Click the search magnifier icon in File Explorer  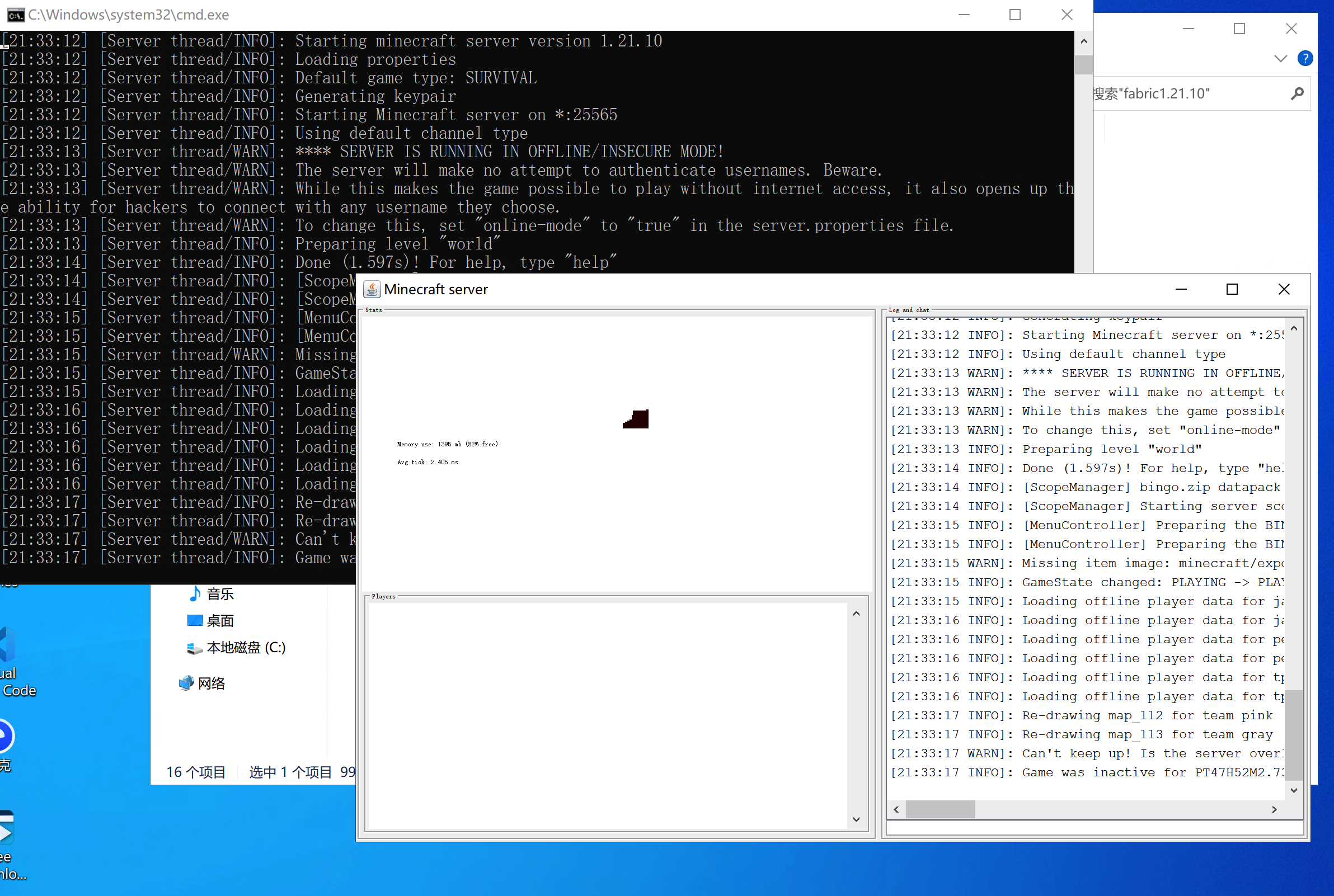(x=1297, y=94)
